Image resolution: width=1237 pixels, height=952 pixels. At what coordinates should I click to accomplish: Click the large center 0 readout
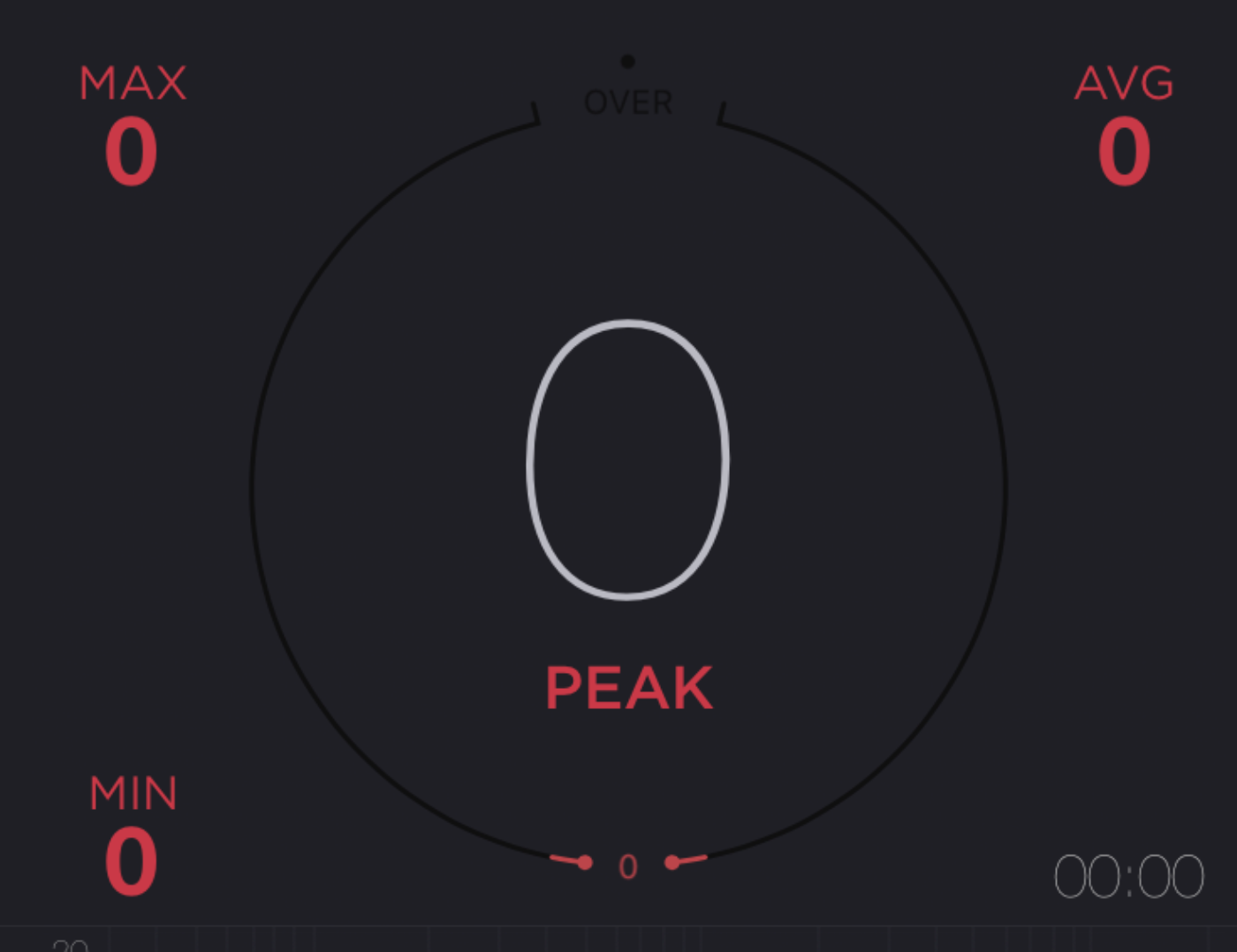point(627,459)
